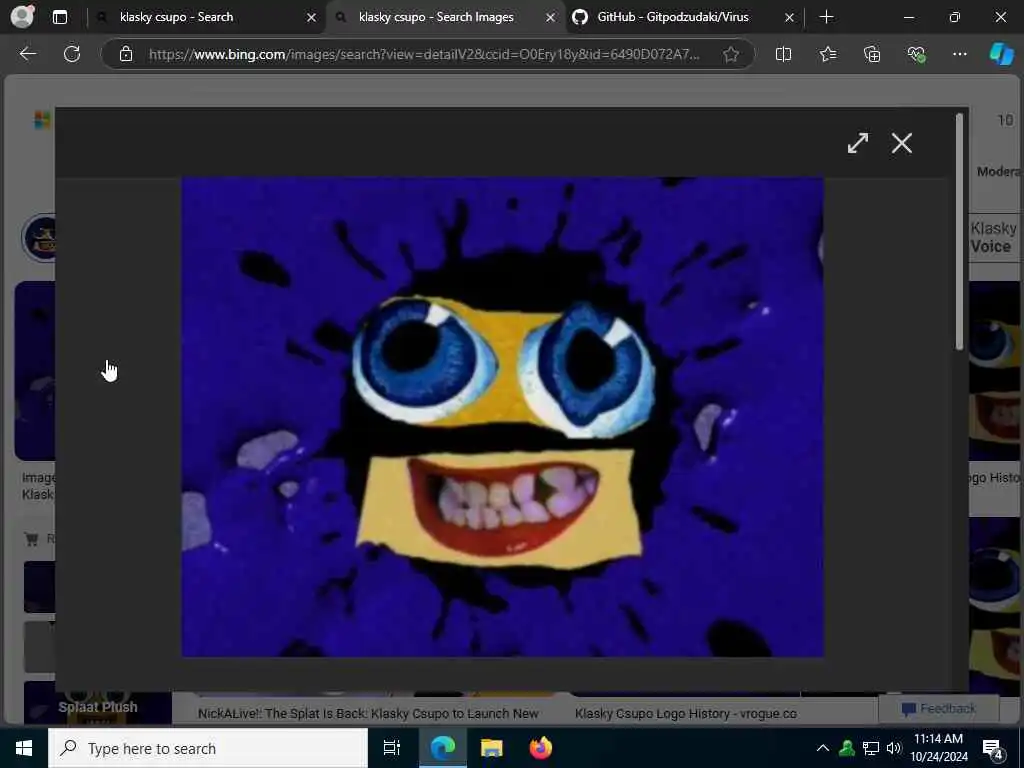This screenshot has width=1024, height=768.
Task: Open the Collections panel
Action: (x=872, y=54)
